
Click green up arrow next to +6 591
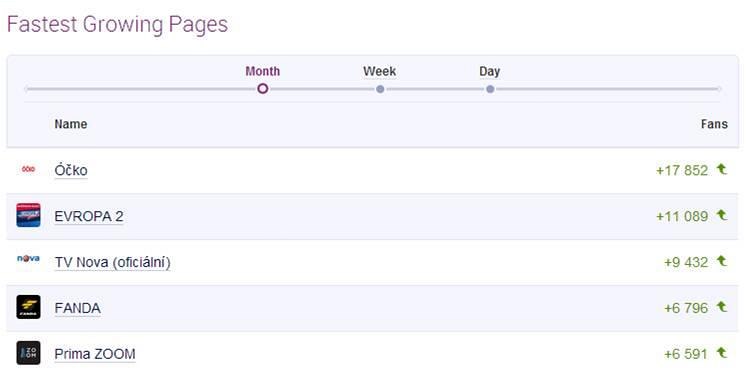tap(722, 353)
